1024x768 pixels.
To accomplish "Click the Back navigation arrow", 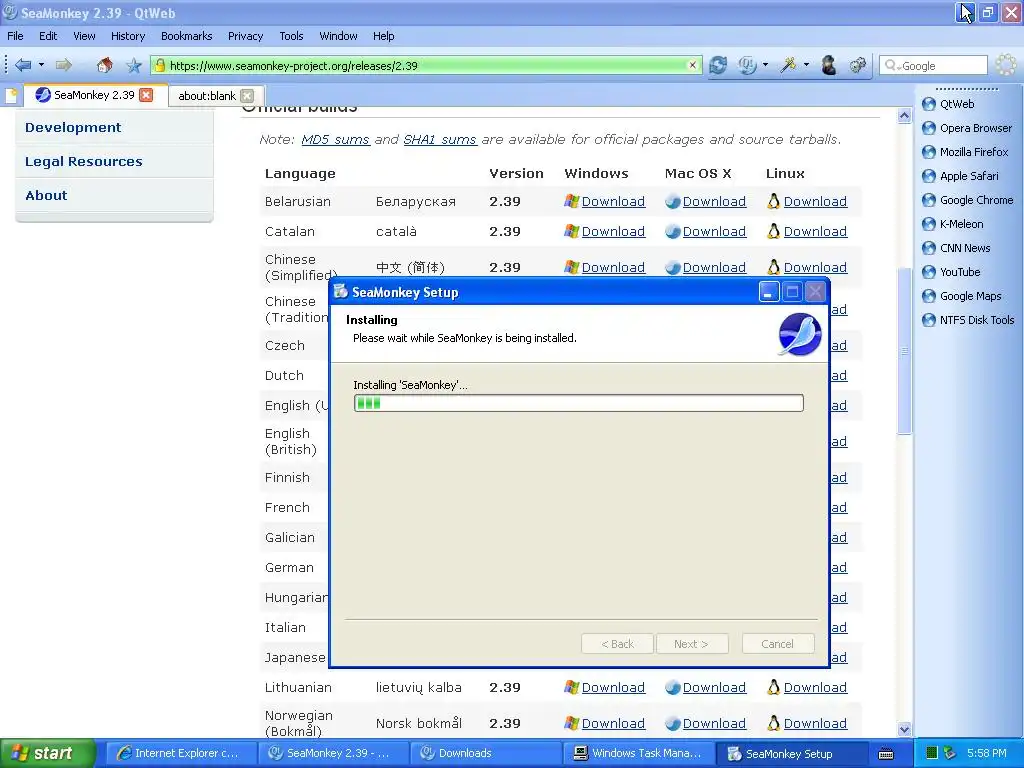I will click(23, 65).
